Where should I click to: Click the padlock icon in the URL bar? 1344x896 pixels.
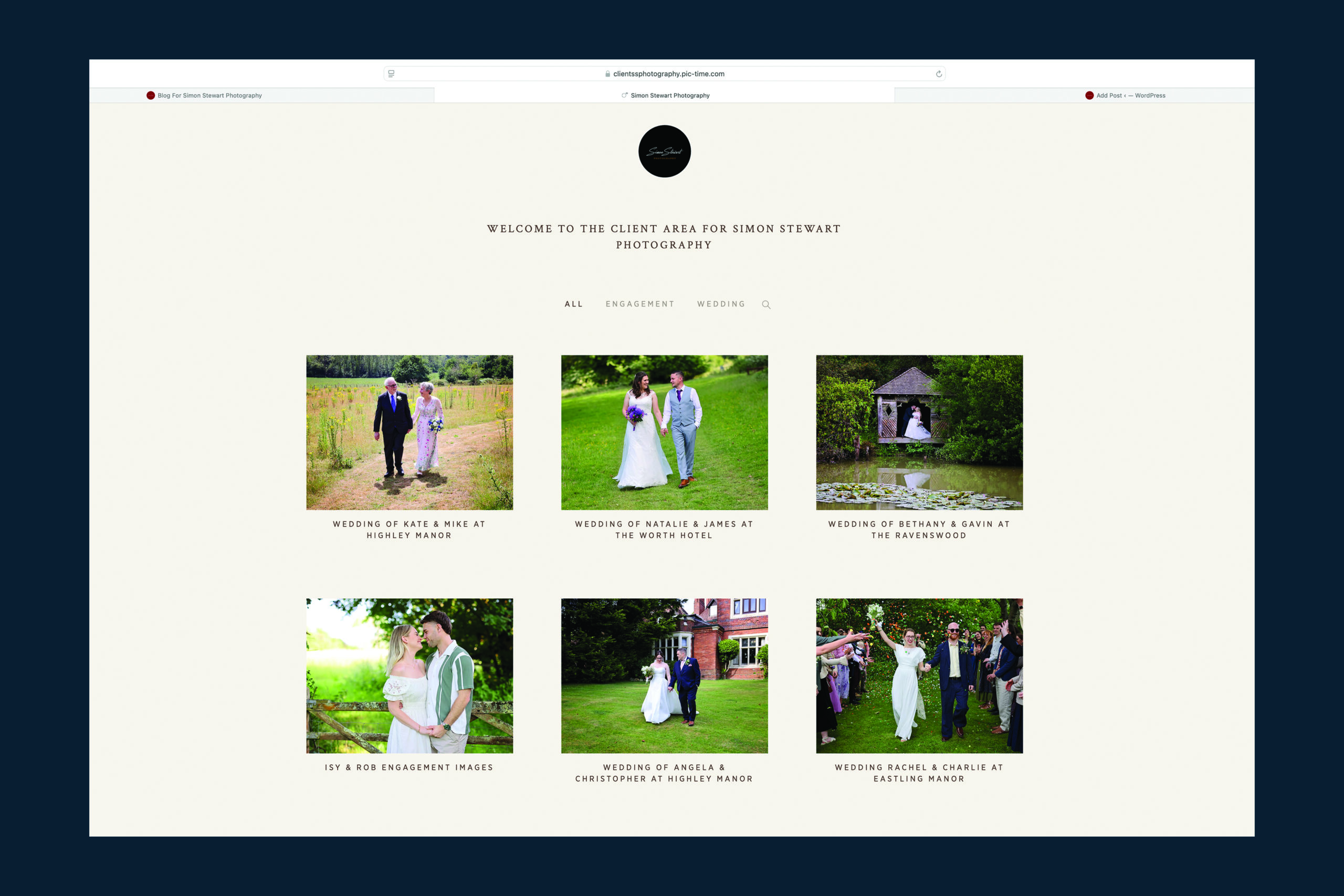tap(607, 73)
